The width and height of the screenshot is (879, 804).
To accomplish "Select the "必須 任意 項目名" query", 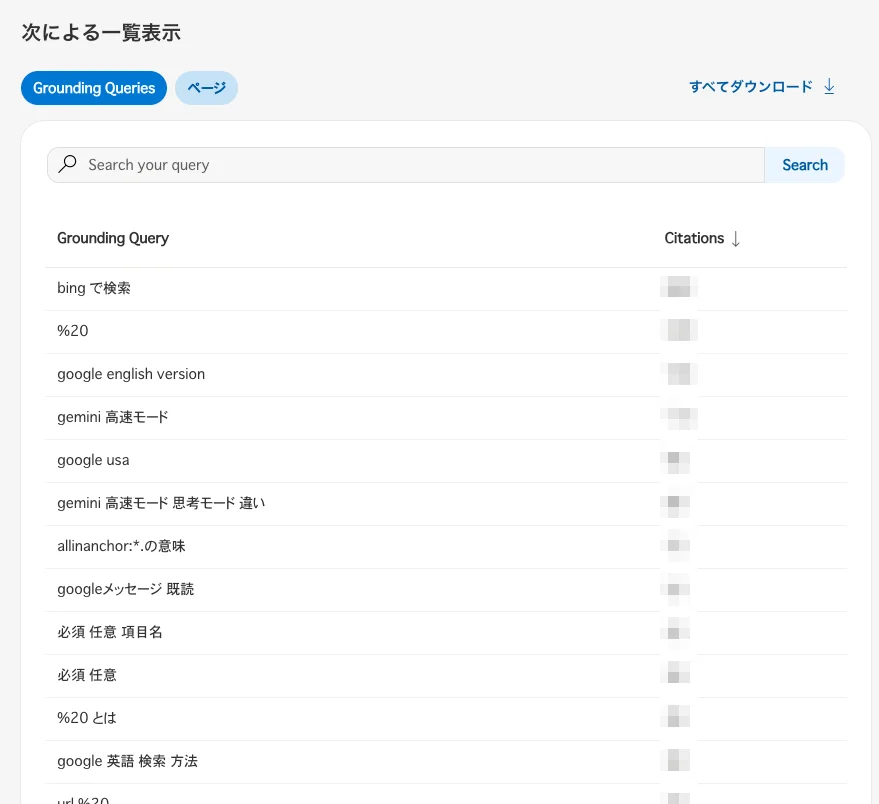I will click(x=110, y=632).
